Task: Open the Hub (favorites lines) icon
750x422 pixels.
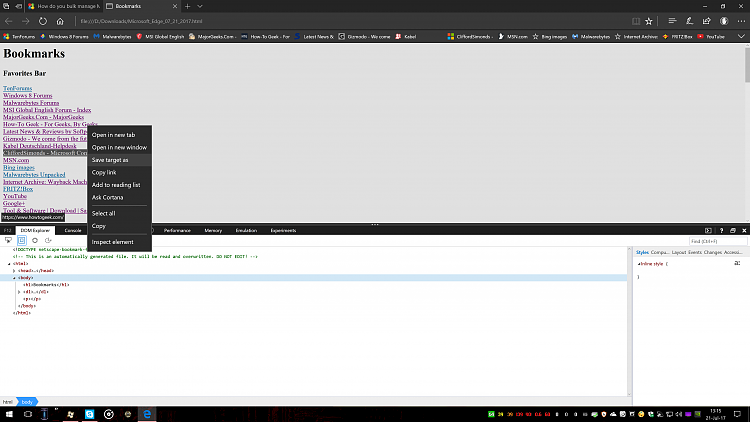Action: (672, 21)
